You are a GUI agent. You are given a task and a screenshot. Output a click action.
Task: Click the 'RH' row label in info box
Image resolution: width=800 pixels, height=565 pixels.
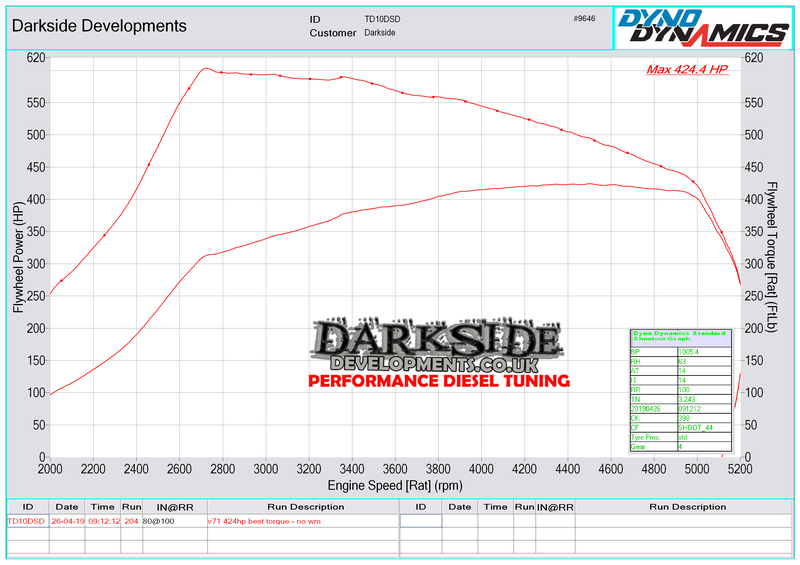(635, 361)
